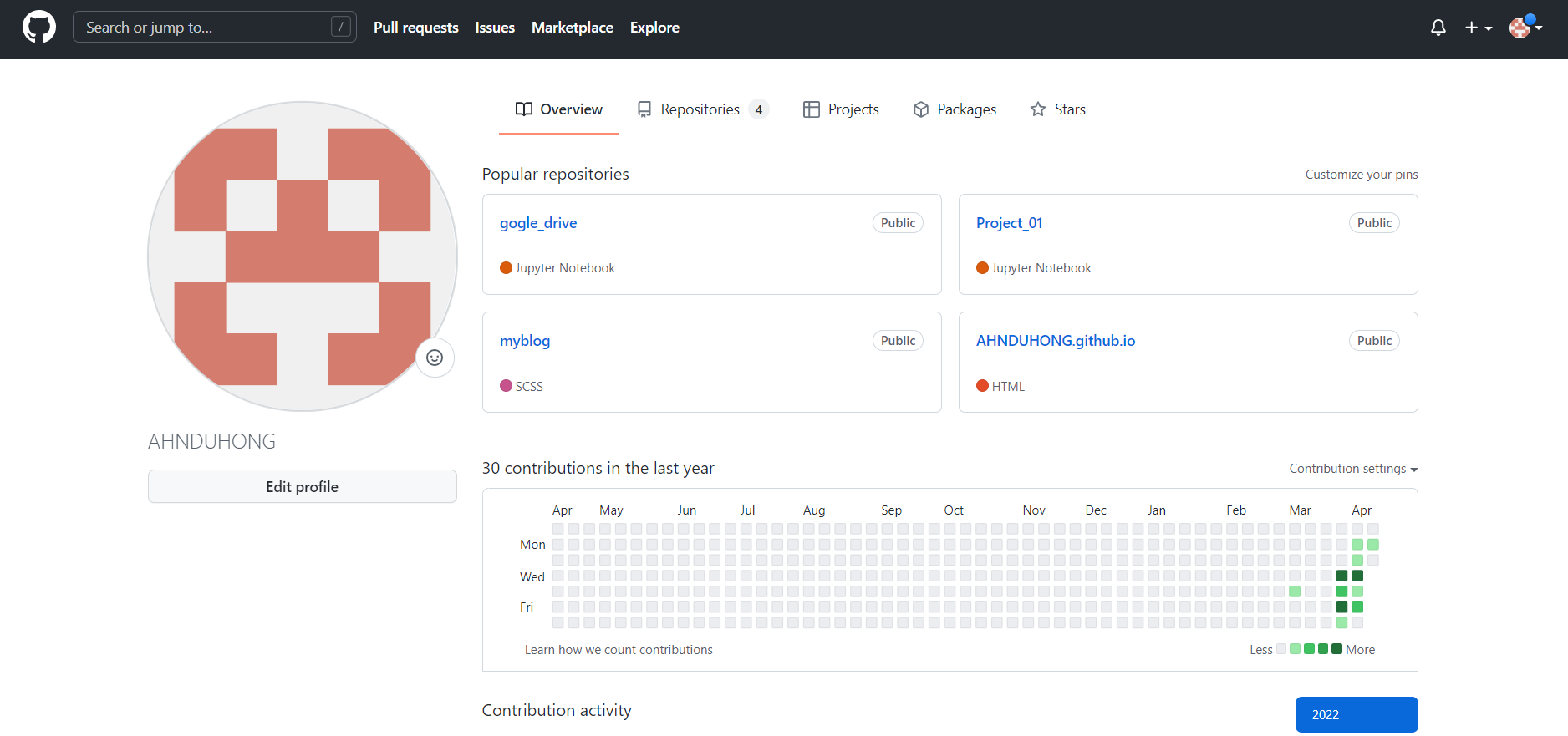
Task: Expand Contribution settings dropdown
Action: (x=1353, y=469)
